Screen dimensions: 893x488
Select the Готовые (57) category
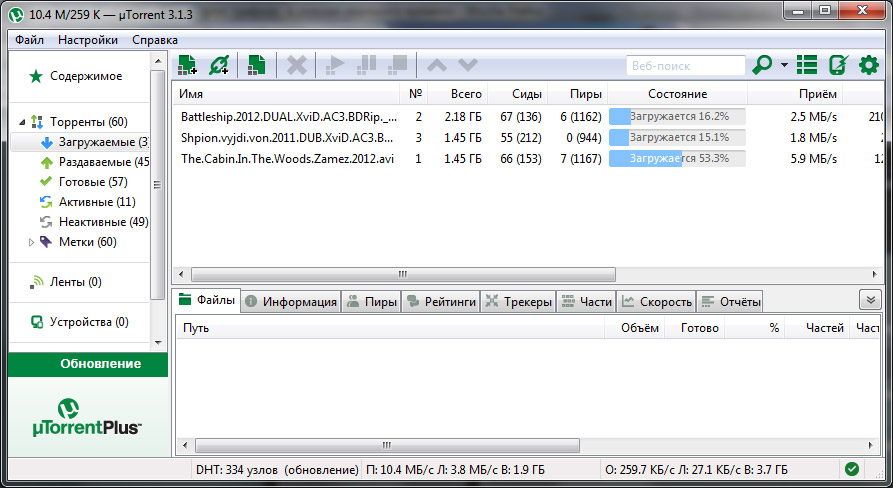click(x=93, y=182)
